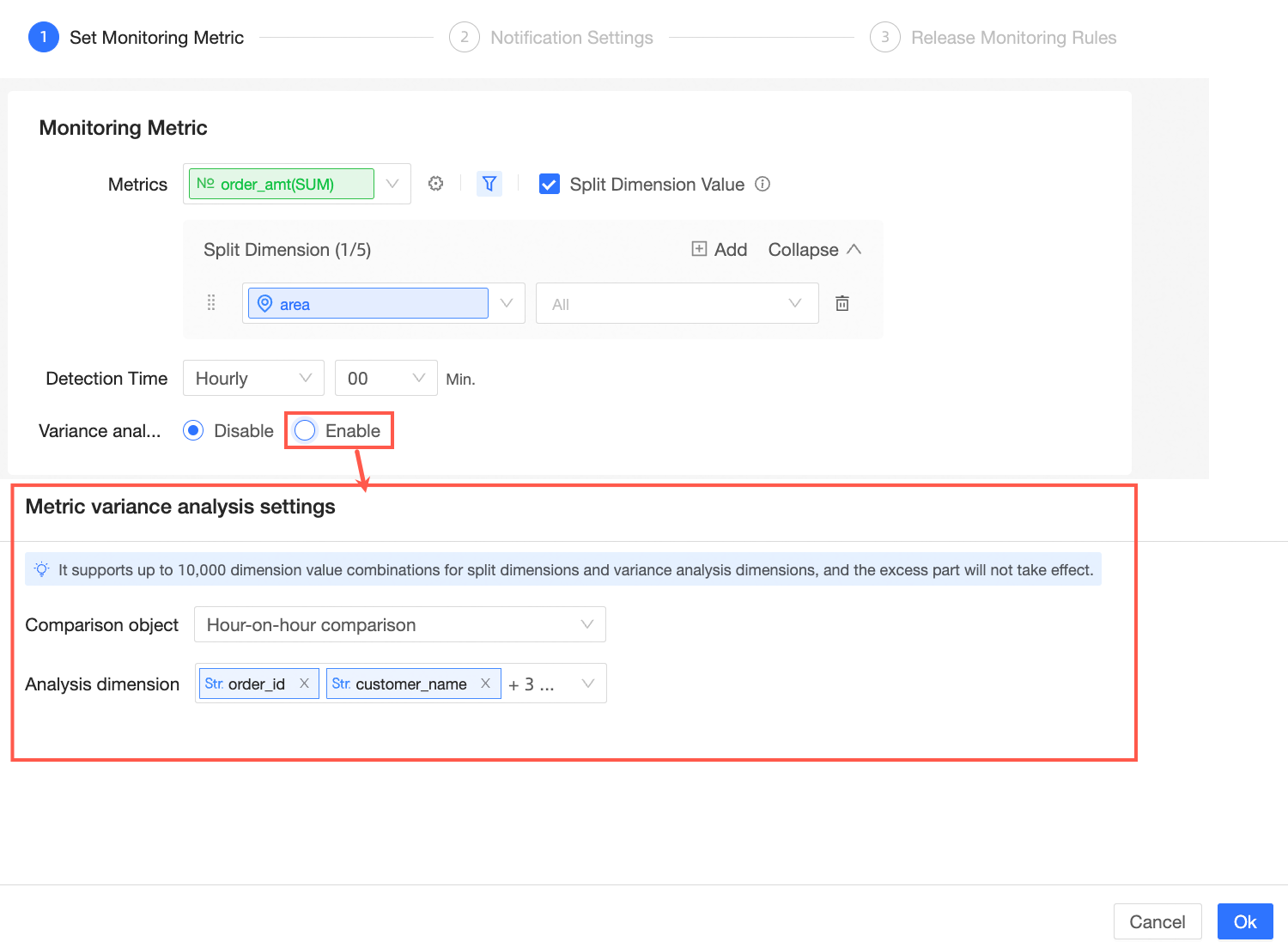Show the +3 more analysis dimensions
1288x948 pixels.
[x=532, y=684]
